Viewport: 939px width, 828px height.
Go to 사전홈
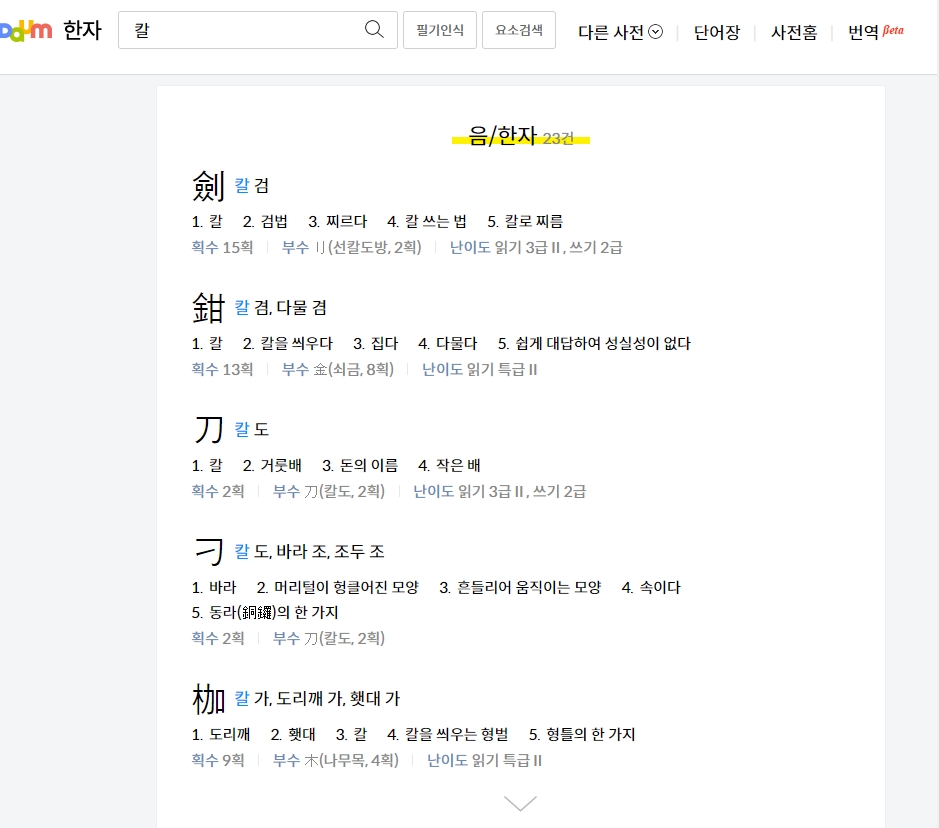[x=794, y=32]
